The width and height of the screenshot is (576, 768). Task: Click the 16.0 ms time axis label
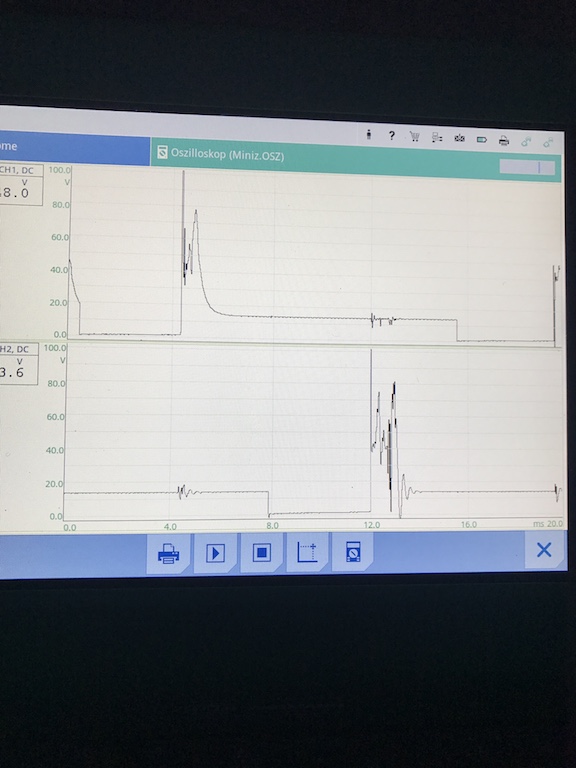(469, 524)
